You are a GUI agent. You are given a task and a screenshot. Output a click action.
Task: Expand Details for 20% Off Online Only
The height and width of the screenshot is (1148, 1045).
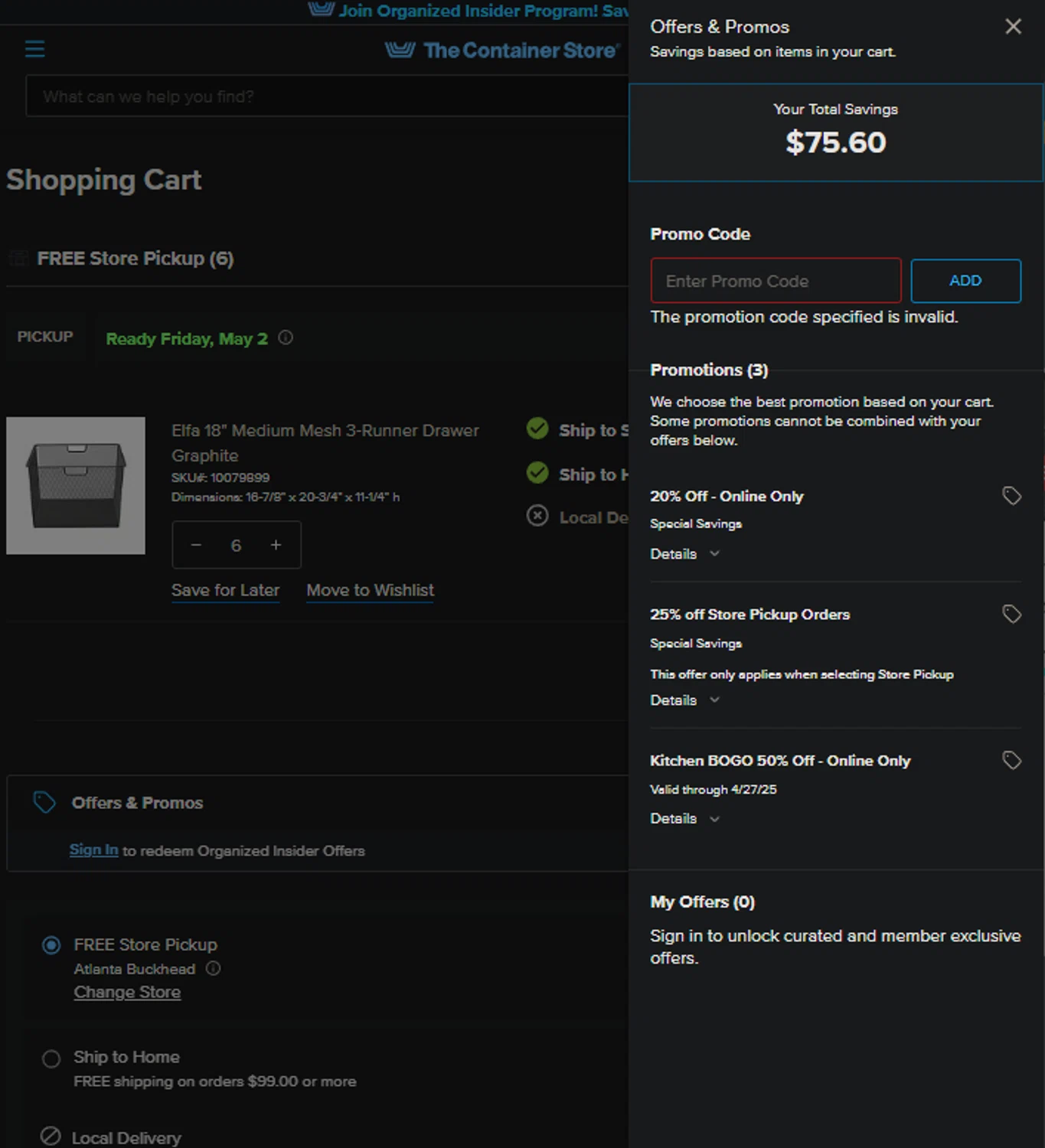(684, 554)
